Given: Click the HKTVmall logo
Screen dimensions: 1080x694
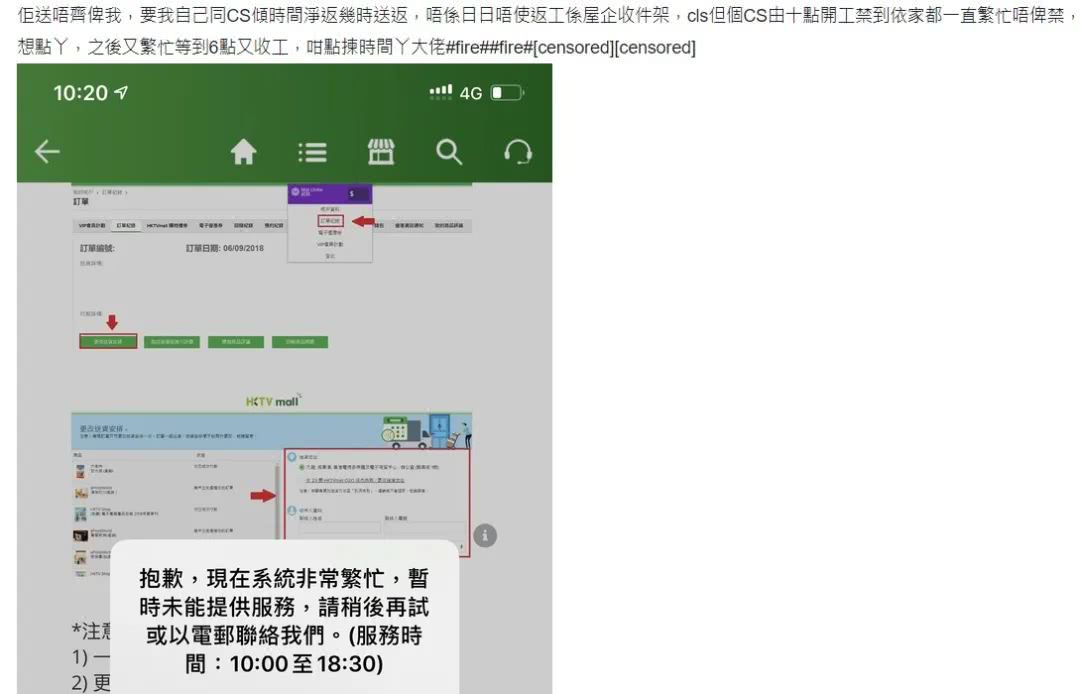Looking at the screenshot, I should click(x=273, y=402).
